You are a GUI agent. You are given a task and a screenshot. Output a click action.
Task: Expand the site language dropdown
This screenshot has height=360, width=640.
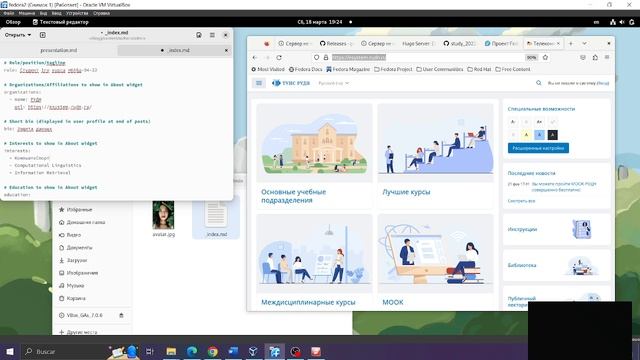click(333, 83)
